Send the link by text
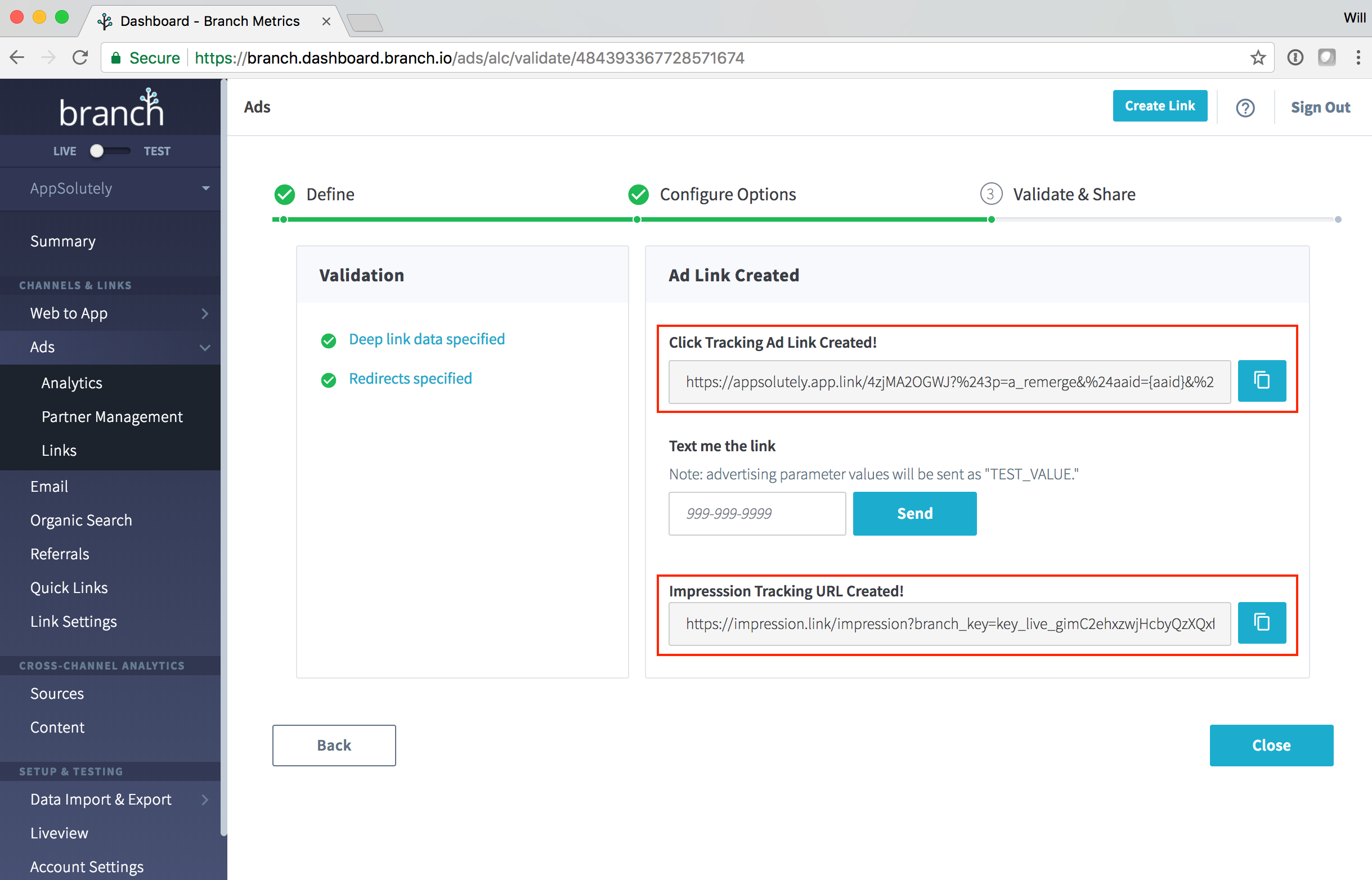This screenshot has width=1372, height=880. [x=914, y=513]
